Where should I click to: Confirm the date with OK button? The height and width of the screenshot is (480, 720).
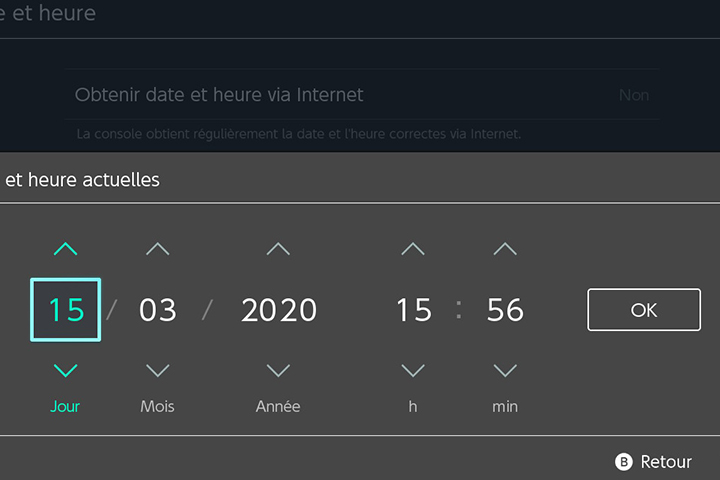click(x=644, y=310)
